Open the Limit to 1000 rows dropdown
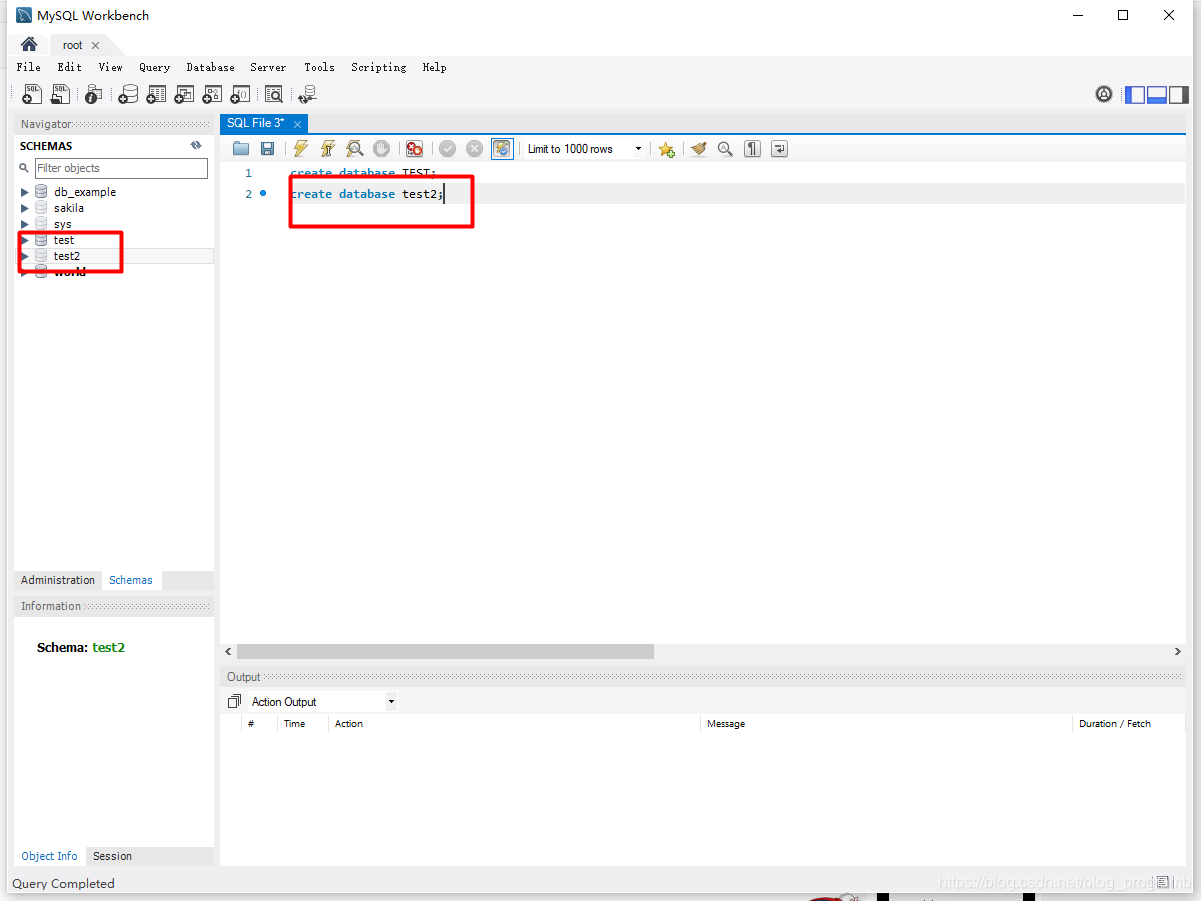The height and width of the screenshot is (901, 1201). [x=584, y=149]
